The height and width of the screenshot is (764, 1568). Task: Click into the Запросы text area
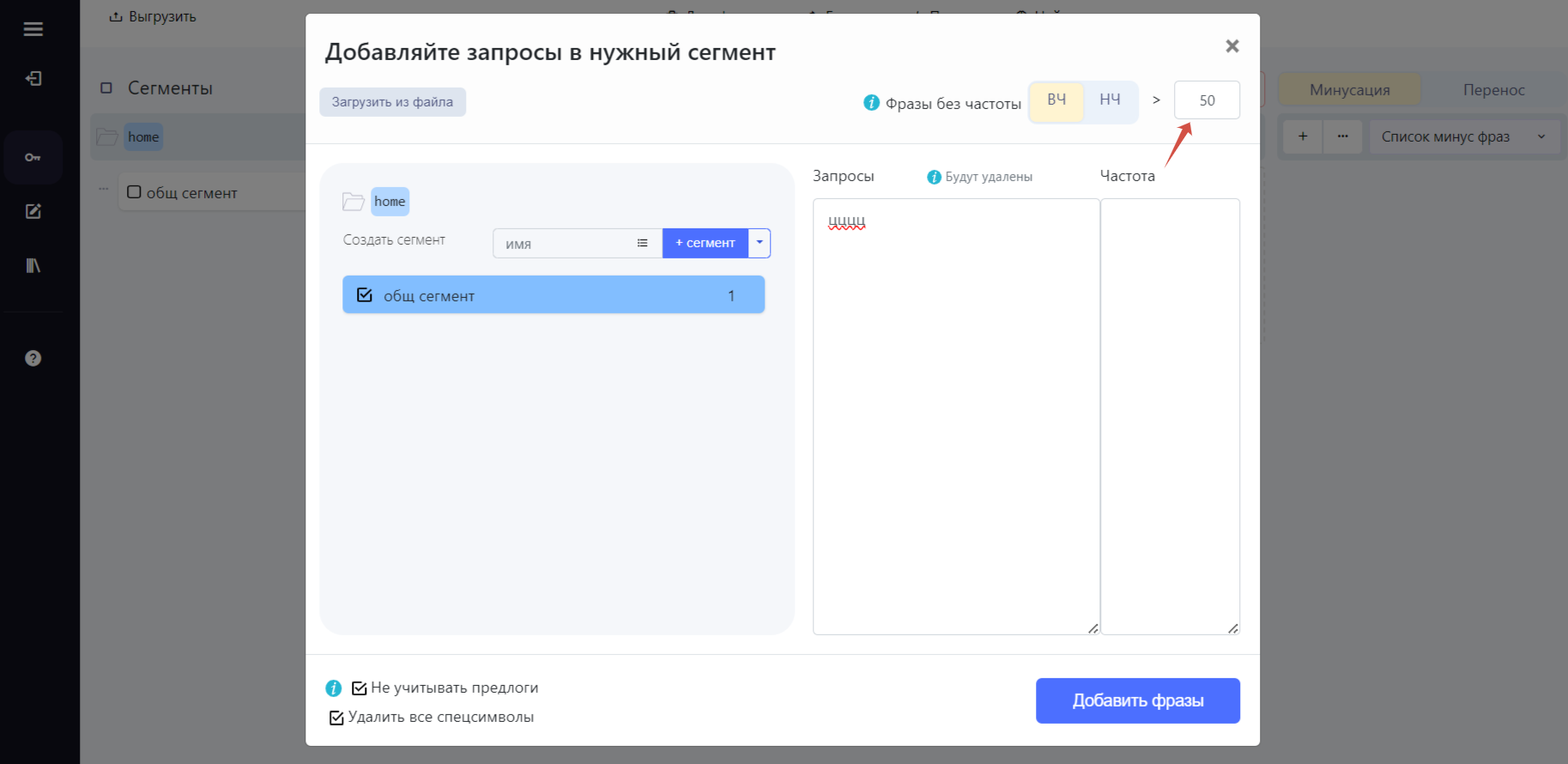click(x=956, y=416)
